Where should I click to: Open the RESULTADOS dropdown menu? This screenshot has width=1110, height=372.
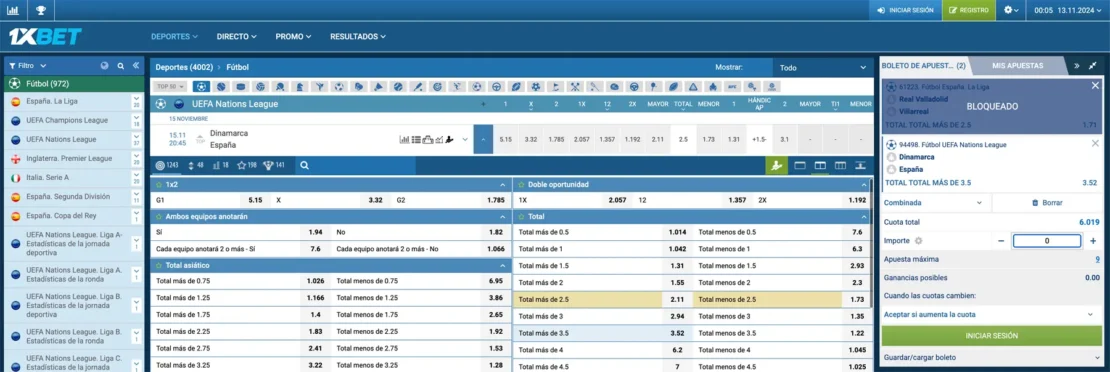[357, 36]
